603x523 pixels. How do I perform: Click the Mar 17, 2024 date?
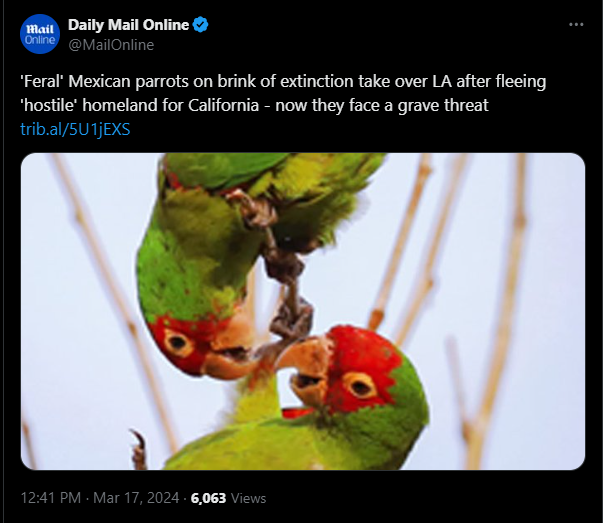[136, 498]
